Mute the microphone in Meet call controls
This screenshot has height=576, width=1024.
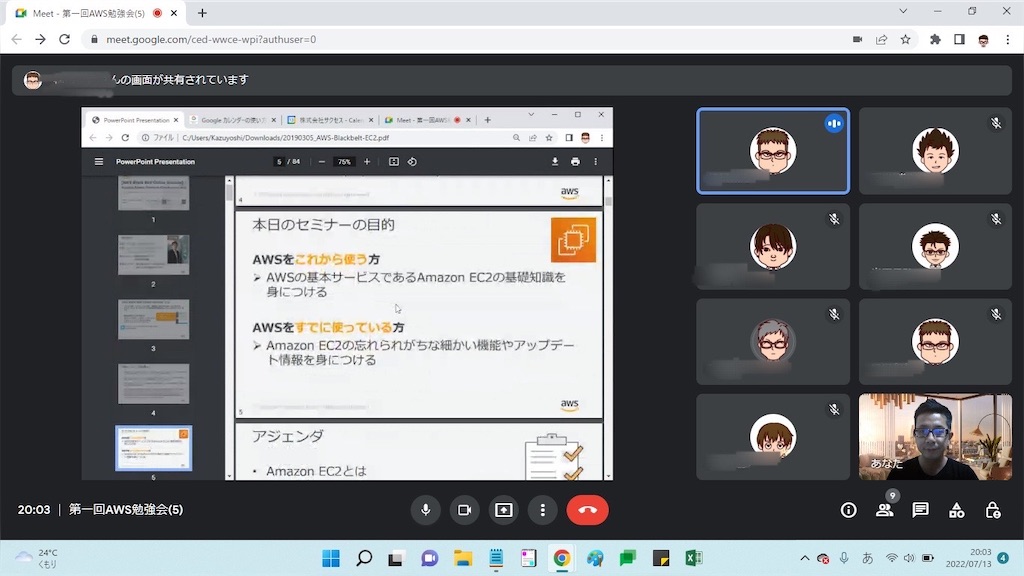[x=425, y=510]
